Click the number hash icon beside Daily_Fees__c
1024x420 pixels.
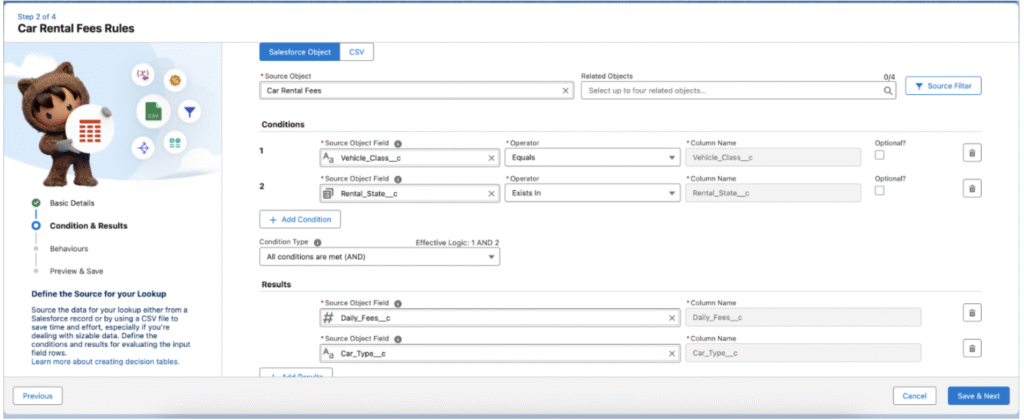328,317
